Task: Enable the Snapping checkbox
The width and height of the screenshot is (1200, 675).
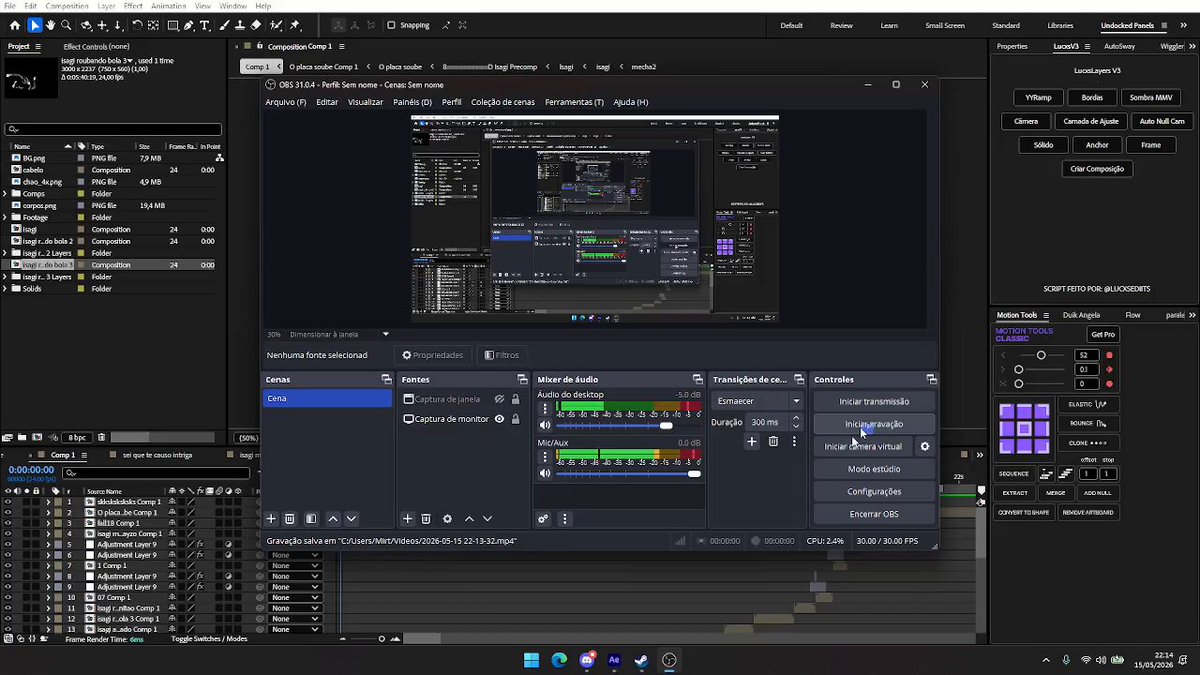Action: pos(392,25)
